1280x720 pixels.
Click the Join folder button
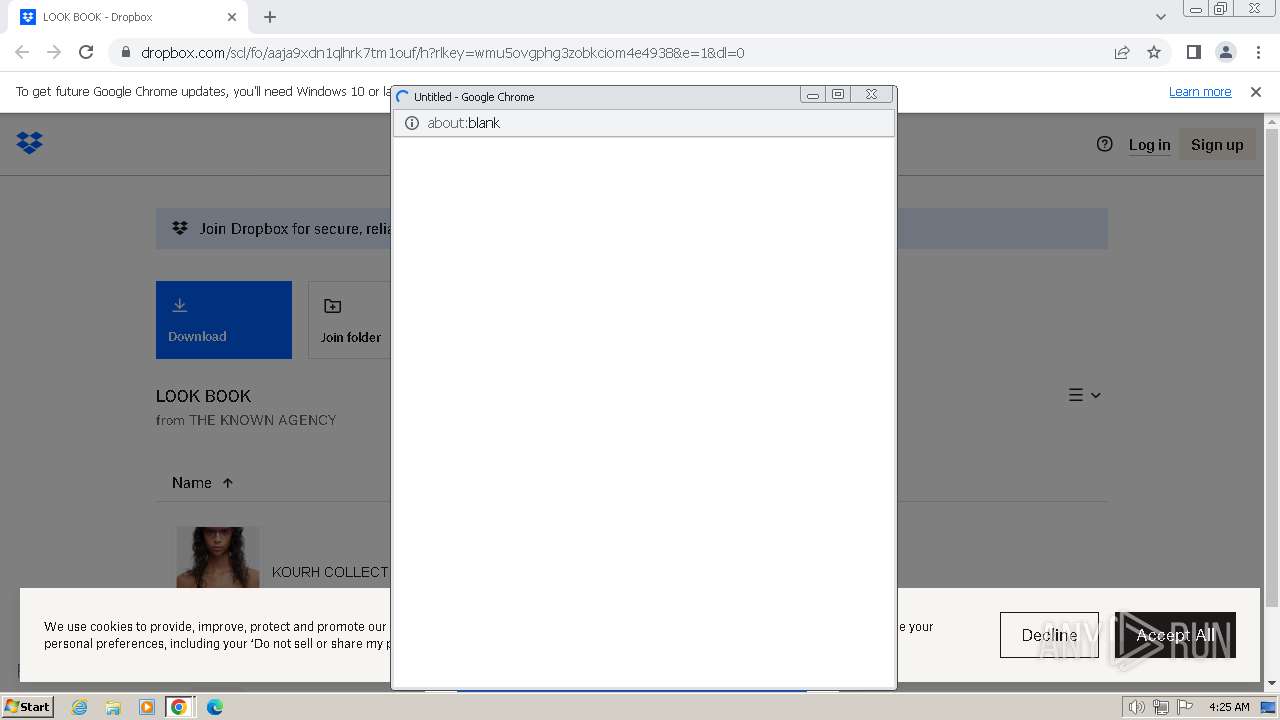349,320
